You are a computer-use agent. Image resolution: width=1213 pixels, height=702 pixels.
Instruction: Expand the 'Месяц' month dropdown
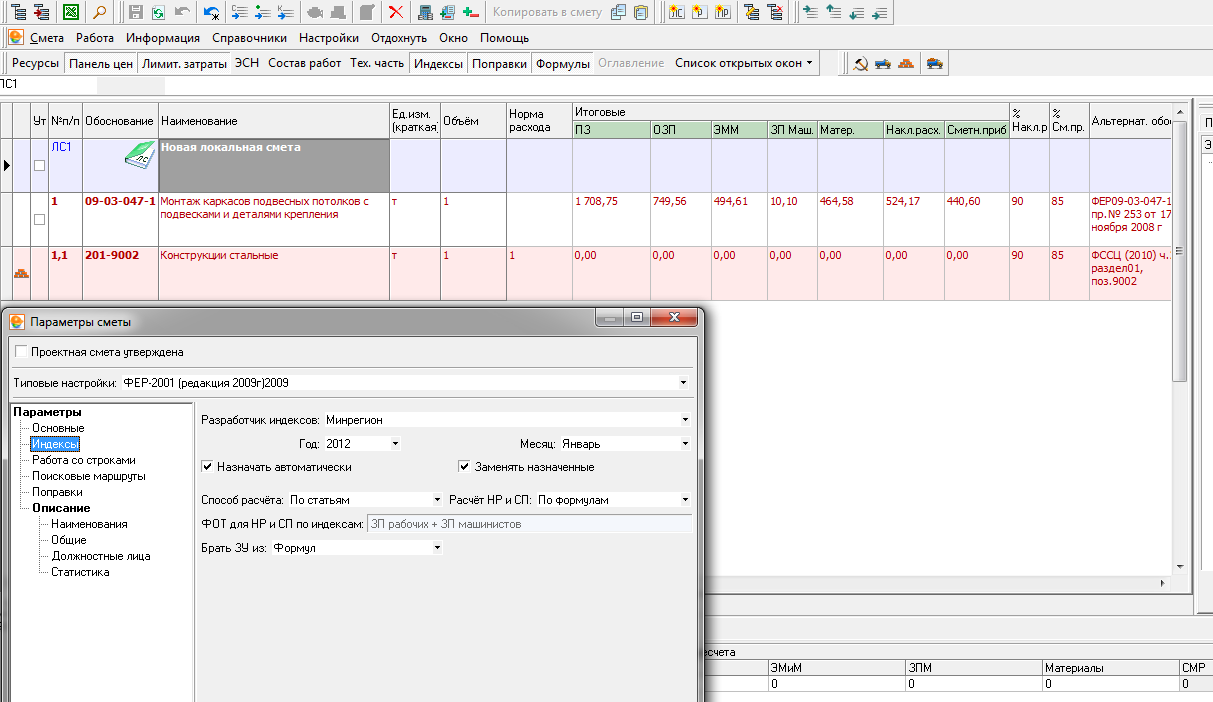[x=684, y=444]
